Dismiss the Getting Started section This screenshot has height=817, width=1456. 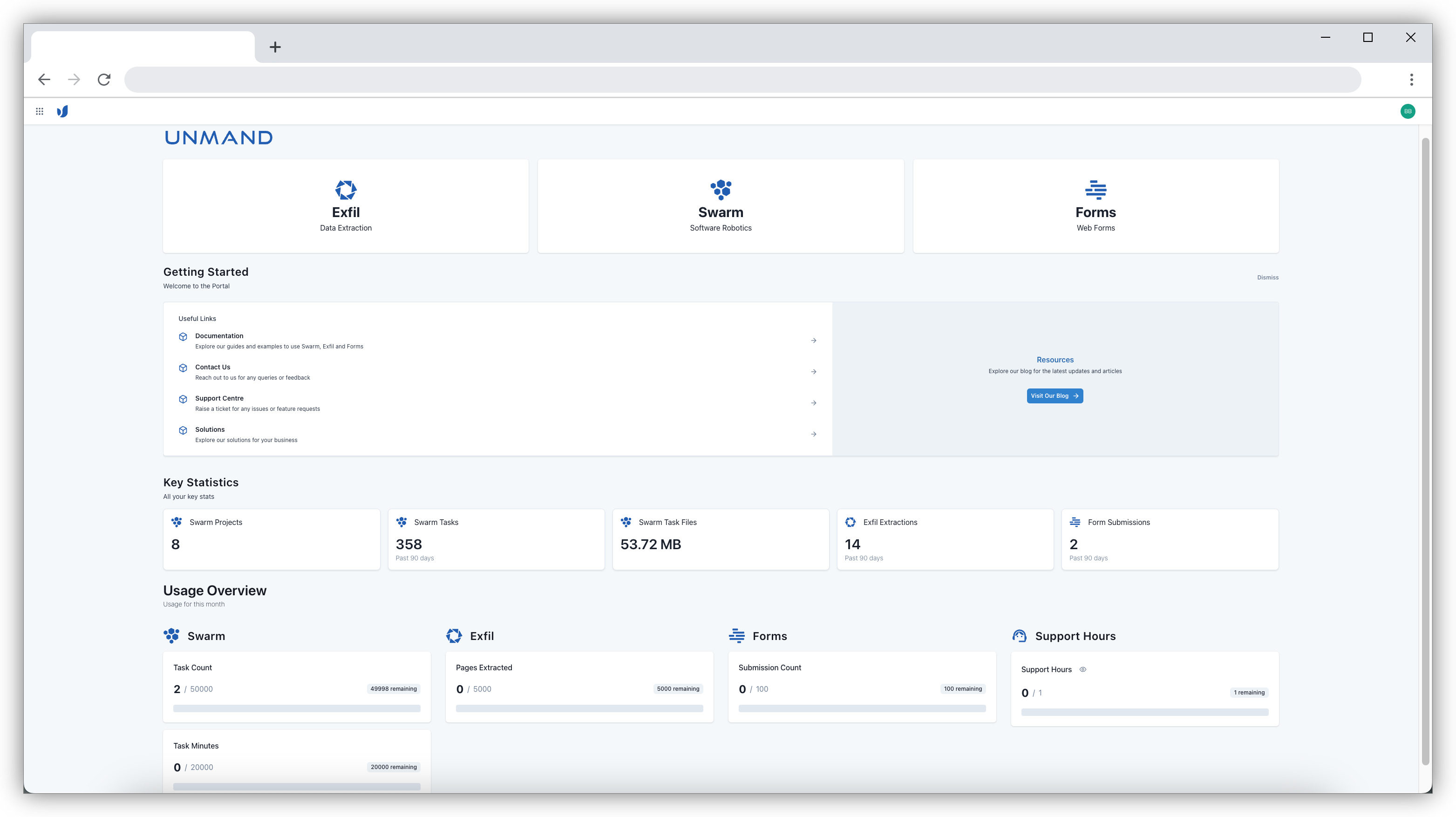[x=1267, y=278]
